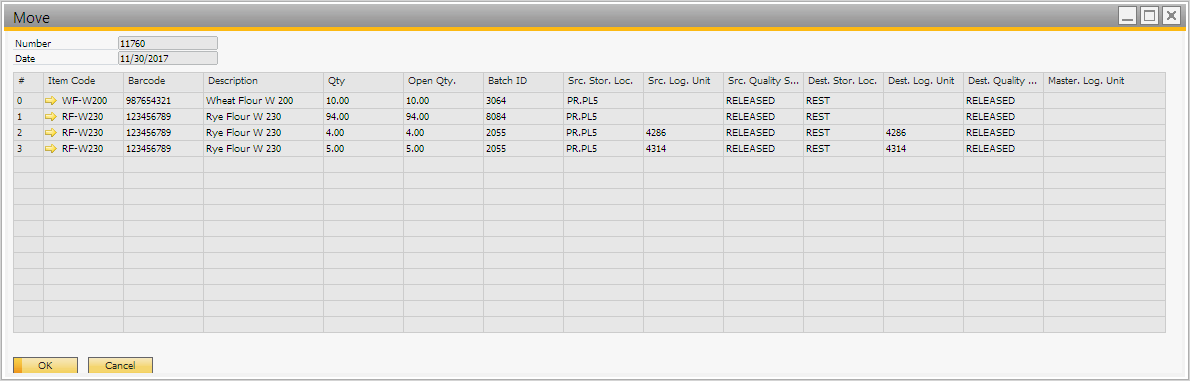Click Qty value 4.00
The image size is (1190, 381).
pos(363,133)
